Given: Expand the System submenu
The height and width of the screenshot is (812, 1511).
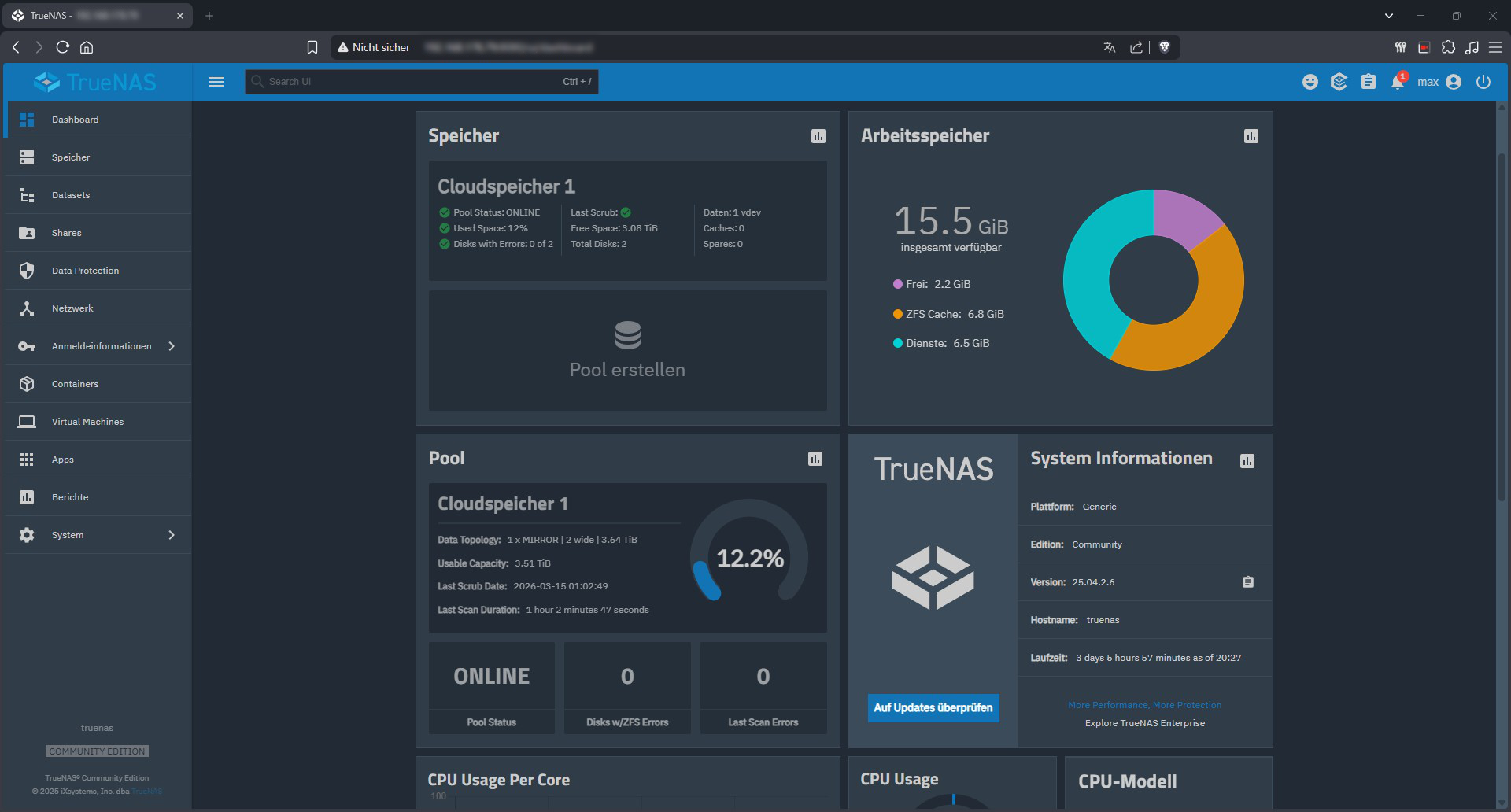Looking at the screenshot, I should coord(172,535).
